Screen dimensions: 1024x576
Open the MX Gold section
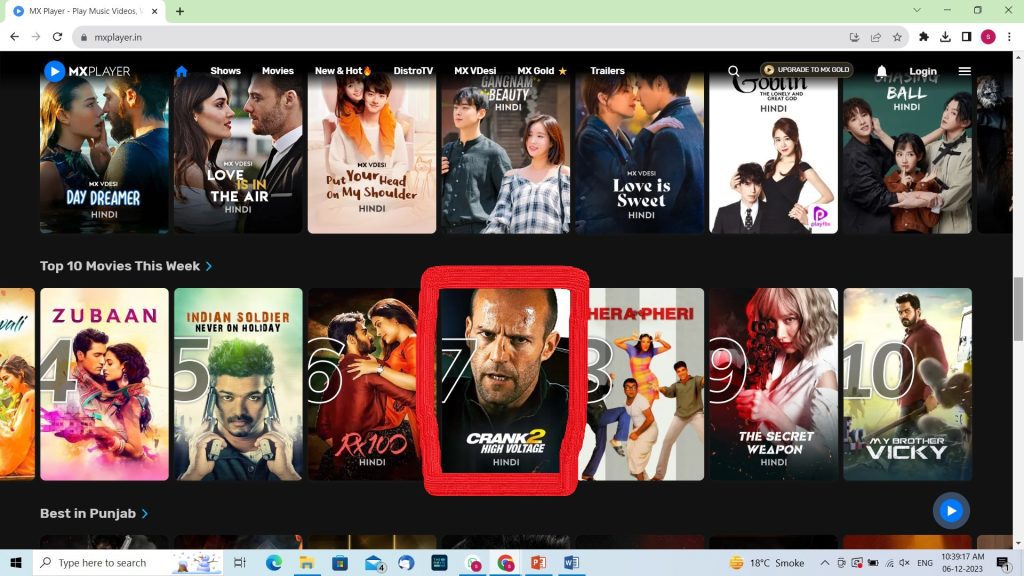541,71
